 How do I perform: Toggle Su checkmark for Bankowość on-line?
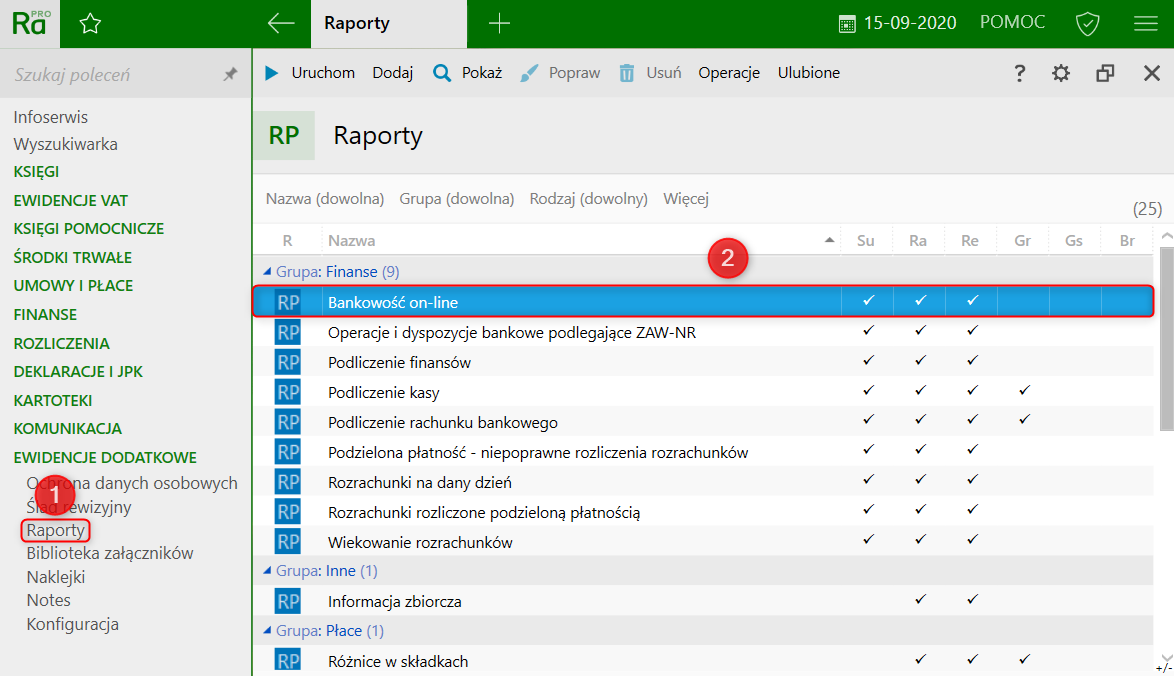868,301
